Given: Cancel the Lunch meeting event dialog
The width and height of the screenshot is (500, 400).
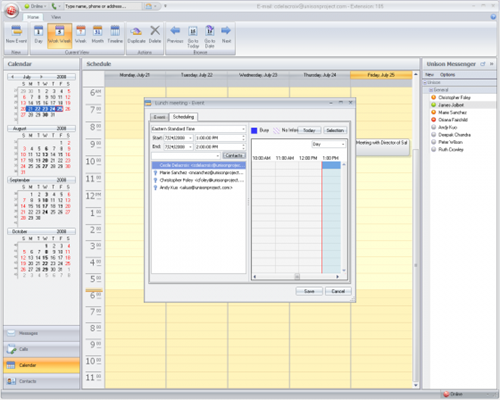Looking at the screenshot, I should [338, 291].
